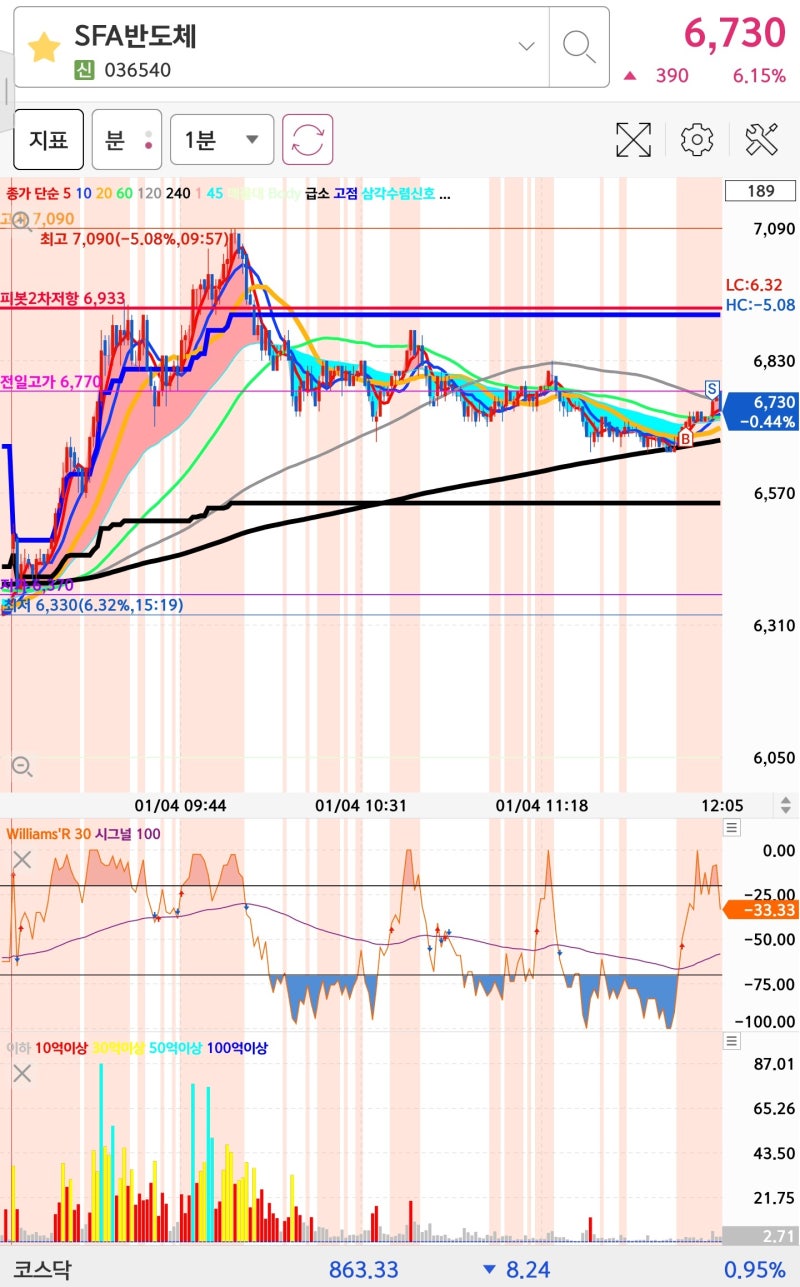This screenshot has height=1287, width=800.
Task: Open the Williams'R panel menu icon
Action: 732,827
